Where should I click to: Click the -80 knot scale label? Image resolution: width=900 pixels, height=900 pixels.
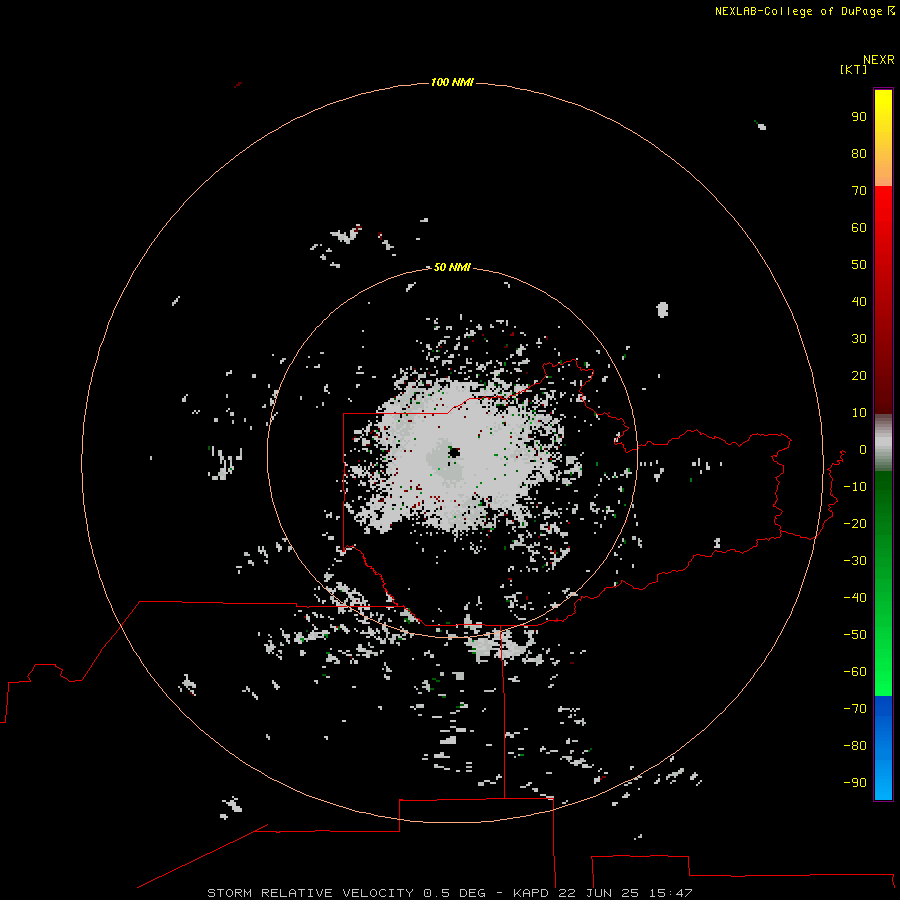tap(855, 746)
